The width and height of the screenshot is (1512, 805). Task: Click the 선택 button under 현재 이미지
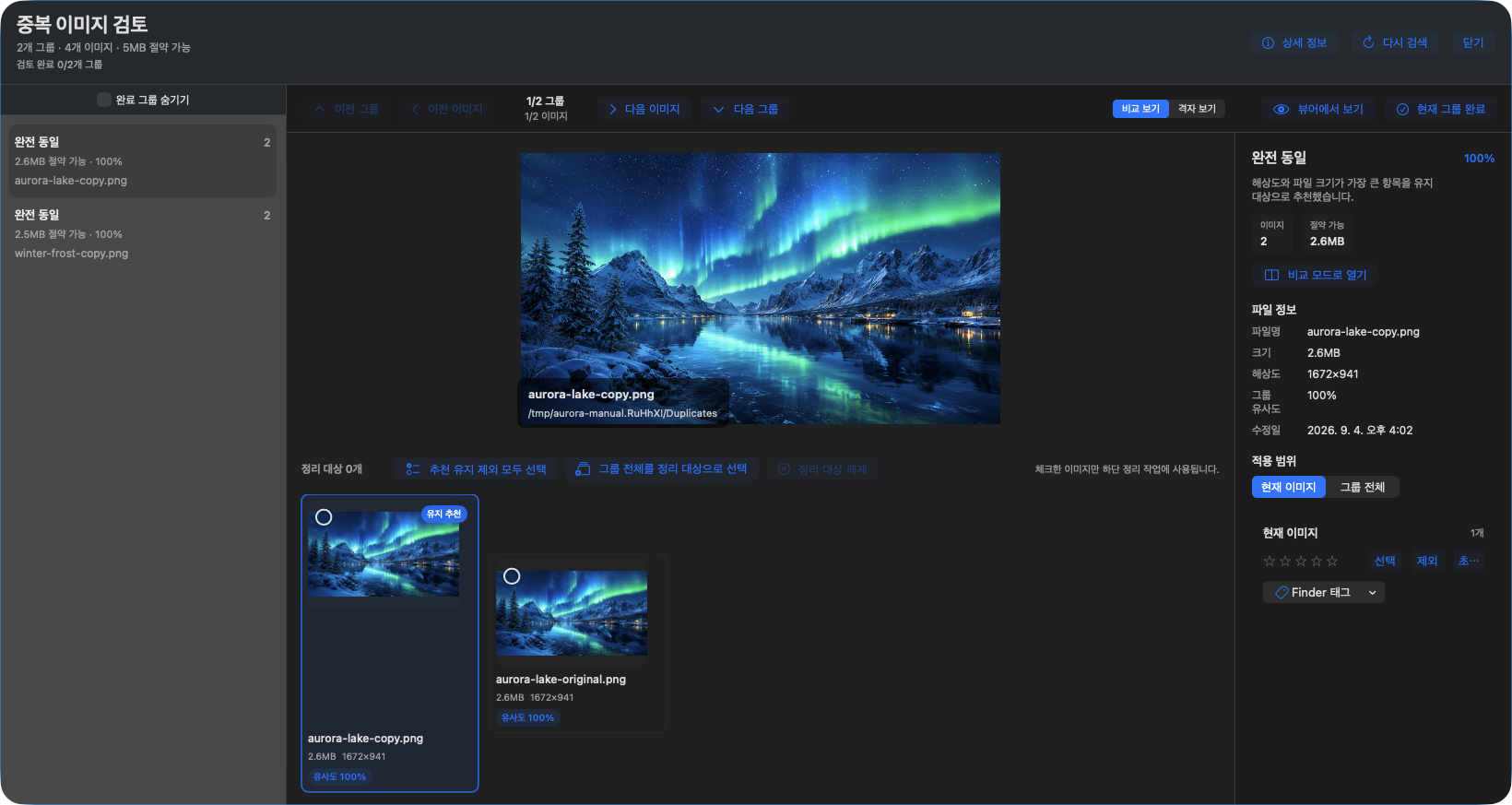pos(1385,561)
